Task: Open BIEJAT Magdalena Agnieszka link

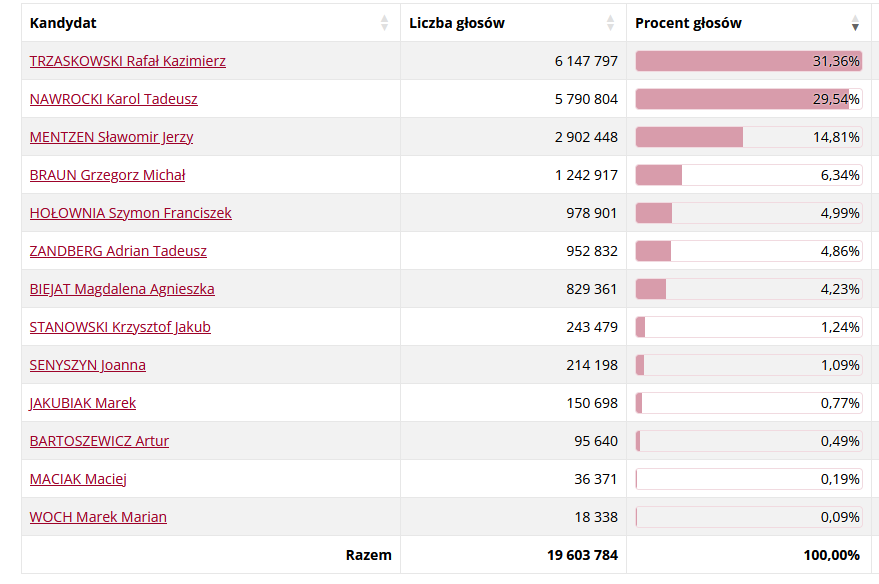Action: tap(122, 289)
